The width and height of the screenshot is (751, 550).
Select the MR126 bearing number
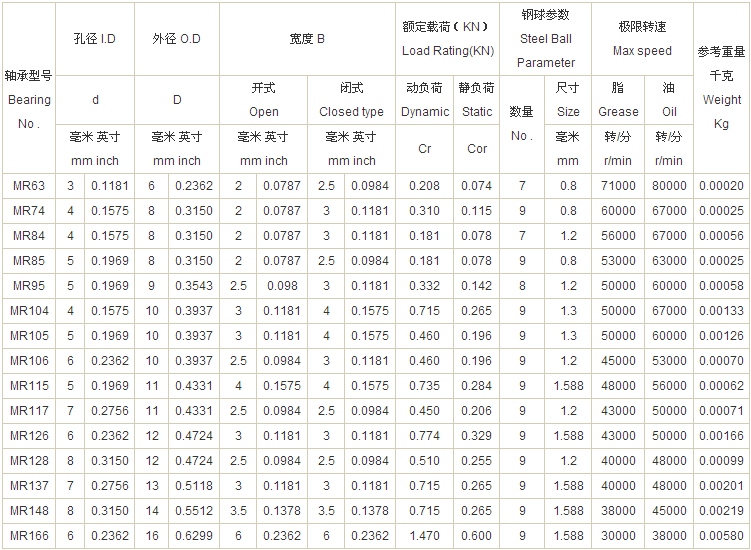[x=29, y=435]
